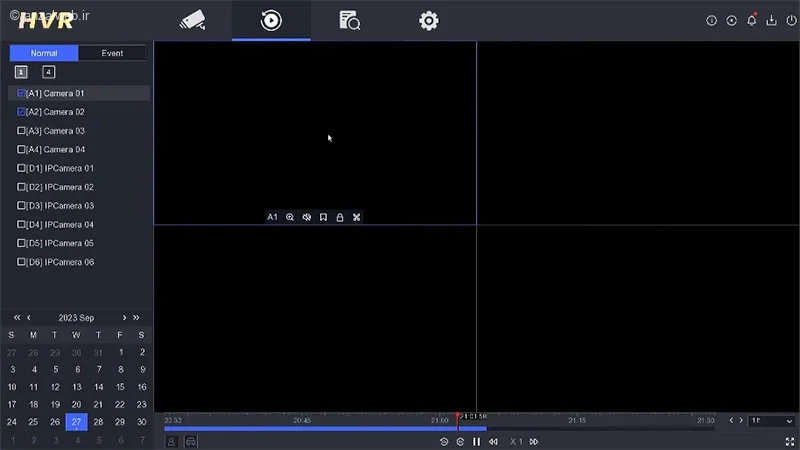Select the bottom-left playback window
The image size is (800, 450).
pyautogui.click(x=315, y=318)
